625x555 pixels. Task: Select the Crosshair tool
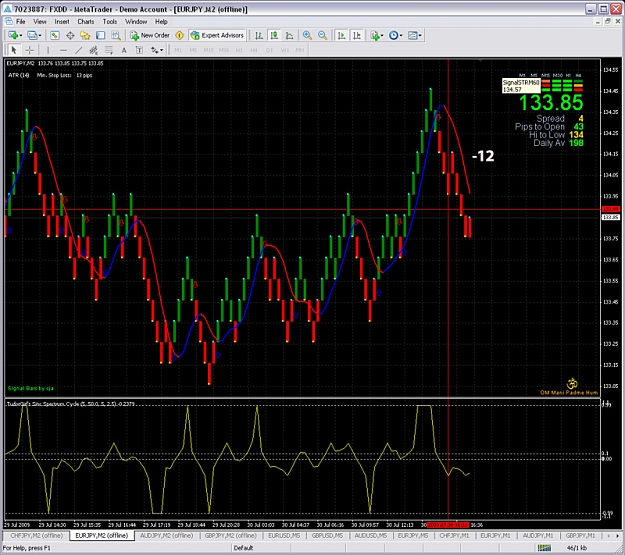click(x=29, y=50)
